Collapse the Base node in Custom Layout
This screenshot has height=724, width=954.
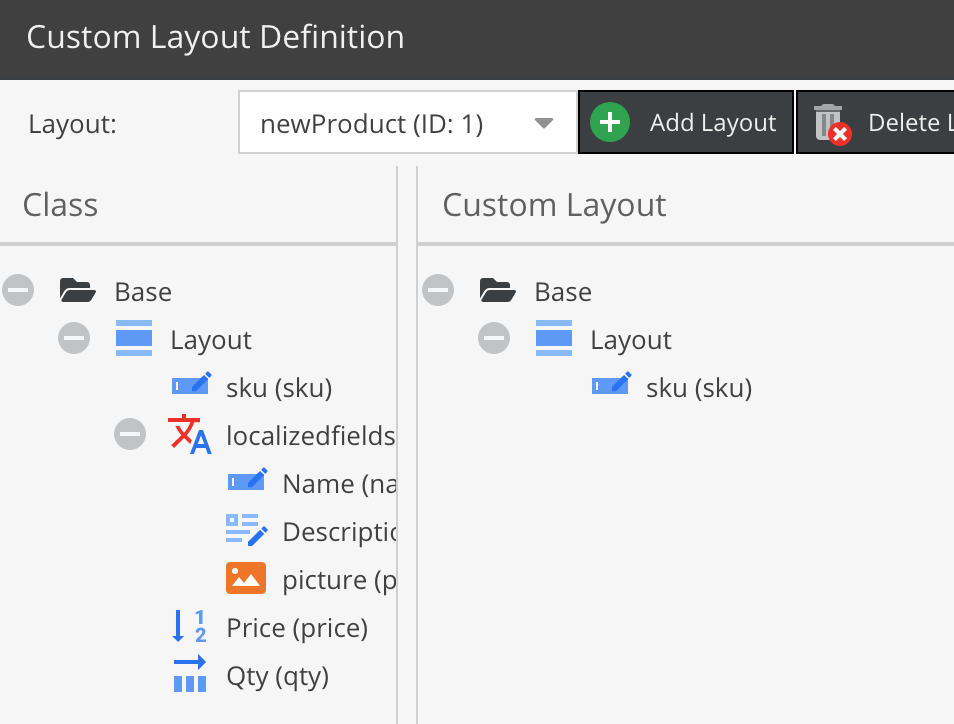[438, 290]
